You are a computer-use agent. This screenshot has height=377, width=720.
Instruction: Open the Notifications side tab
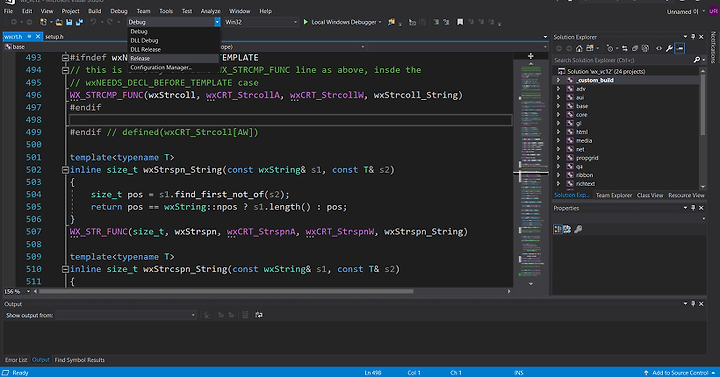click(713, 47)
